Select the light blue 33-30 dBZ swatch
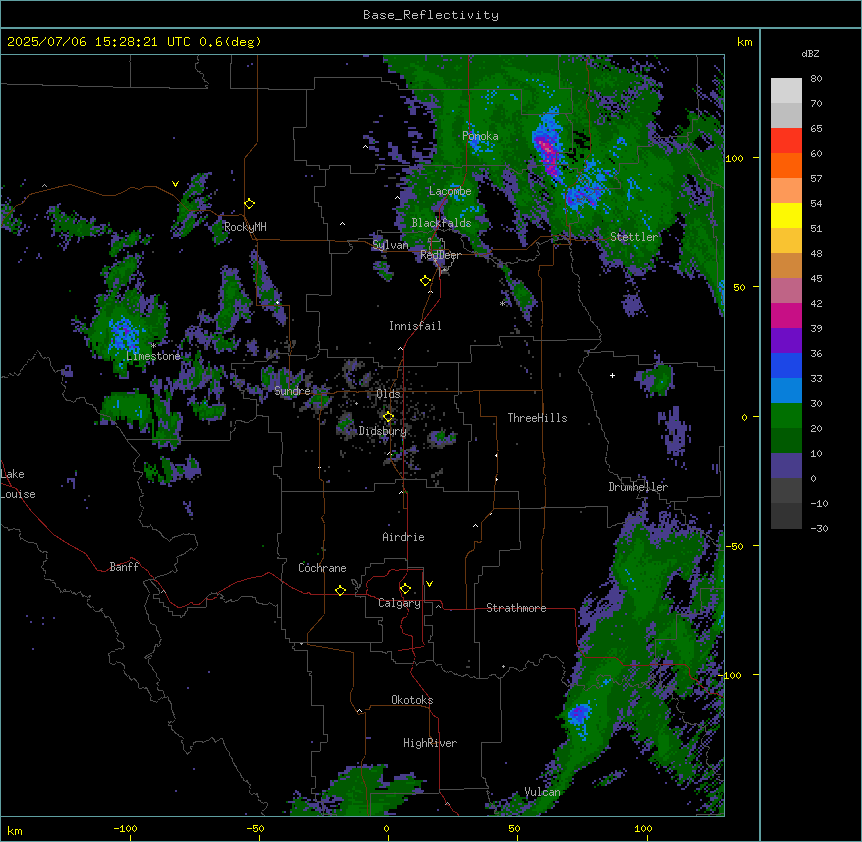This screenshot has width=862, height=842. (786, 391)
